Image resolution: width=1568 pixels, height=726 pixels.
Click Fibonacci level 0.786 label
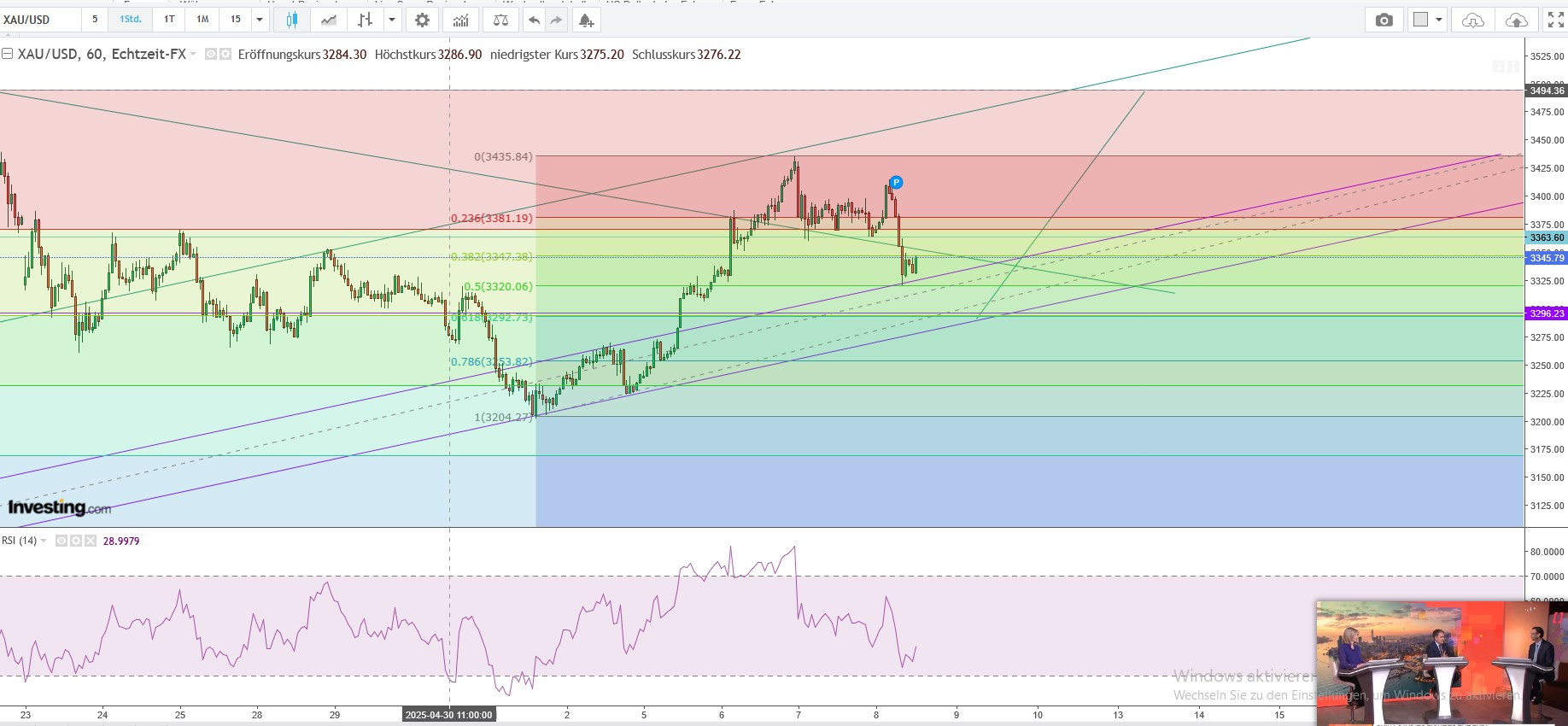[492, 361]
